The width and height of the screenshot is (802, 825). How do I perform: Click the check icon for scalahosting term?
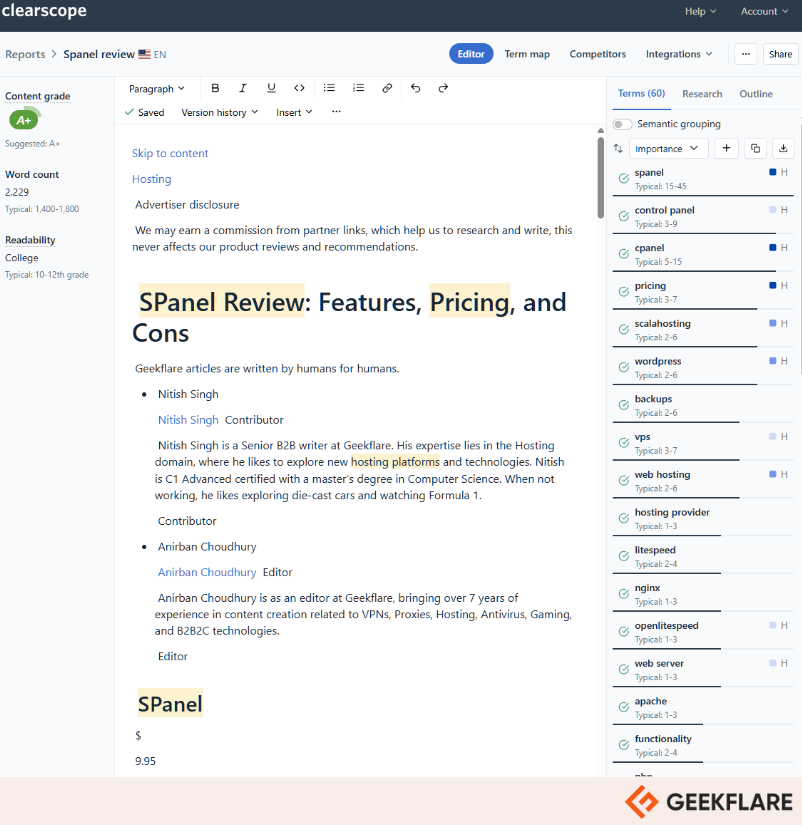point(624,329)
